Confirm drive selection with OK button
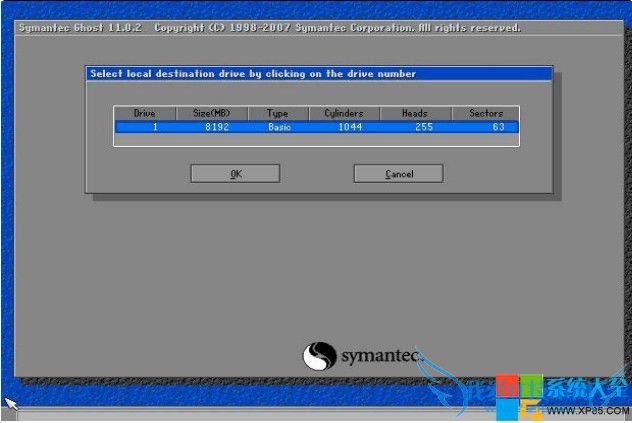Viewport: 632px width, 423px height. tap(235, 173)
